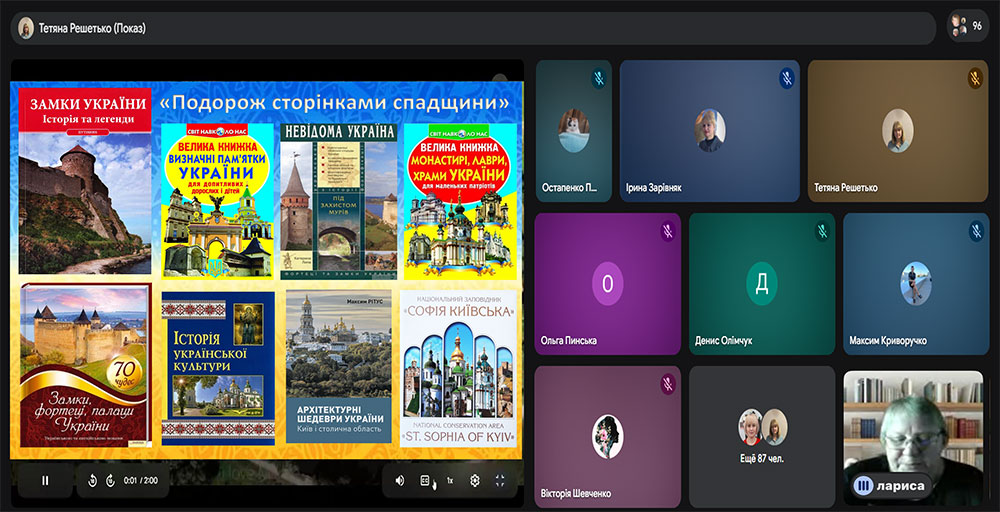
Task: Mute the video volume speaker icon
Action: tap(400, 480)
